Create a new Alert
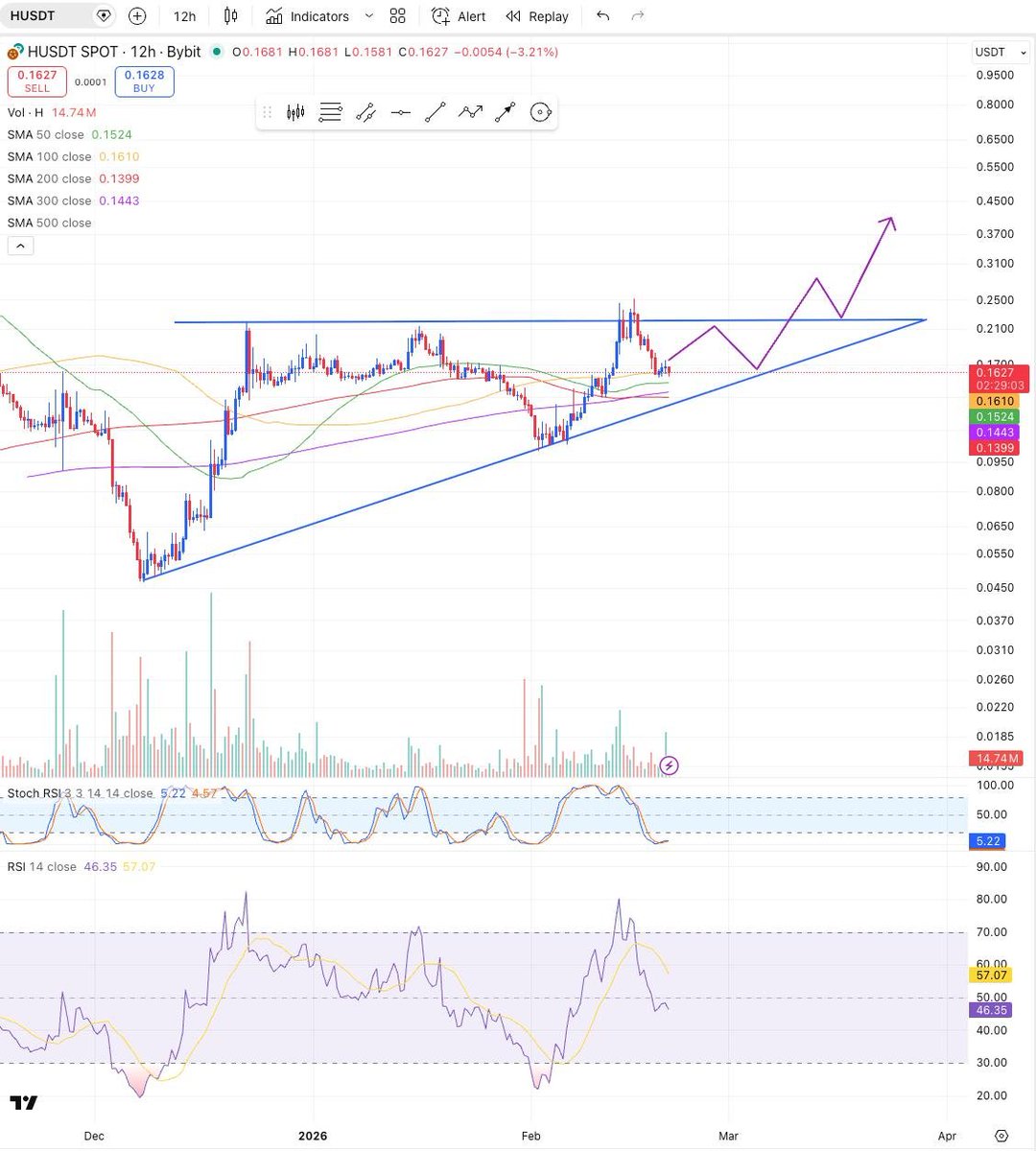 point(459,16)
